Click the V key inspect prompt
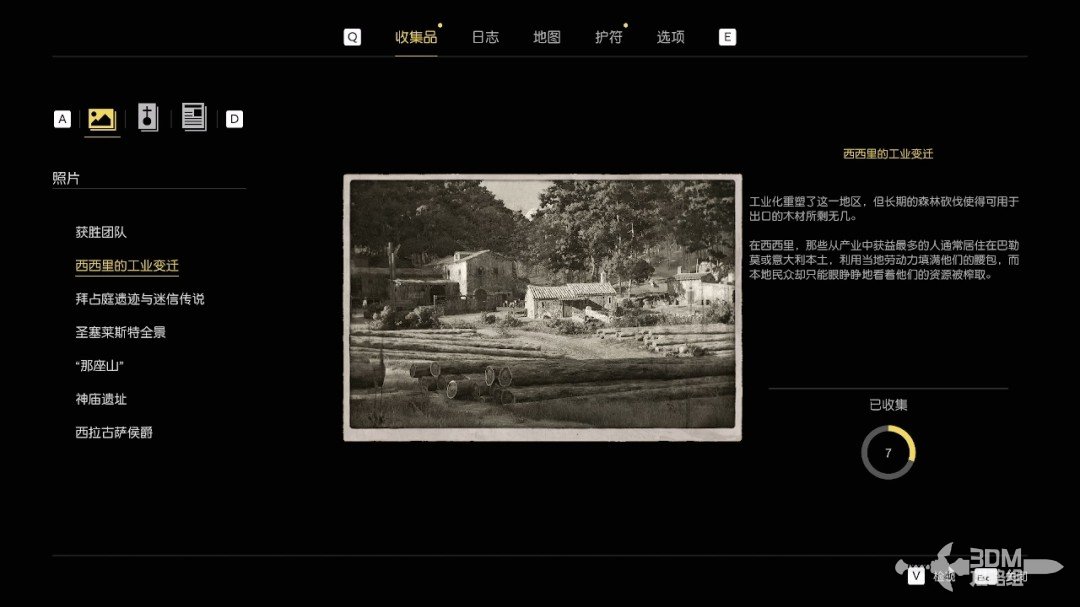Image resolution: width=1080 pixels, height=607 pixels. [916, 575]
